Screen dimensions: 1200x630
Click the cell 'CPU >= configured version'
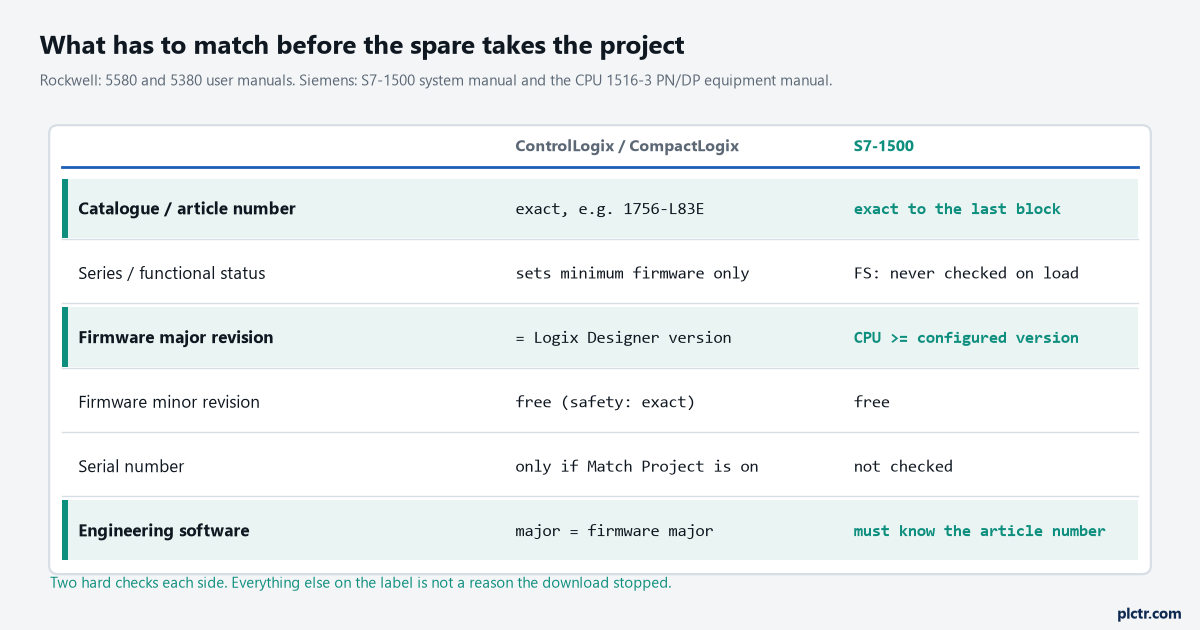point(966,338)
